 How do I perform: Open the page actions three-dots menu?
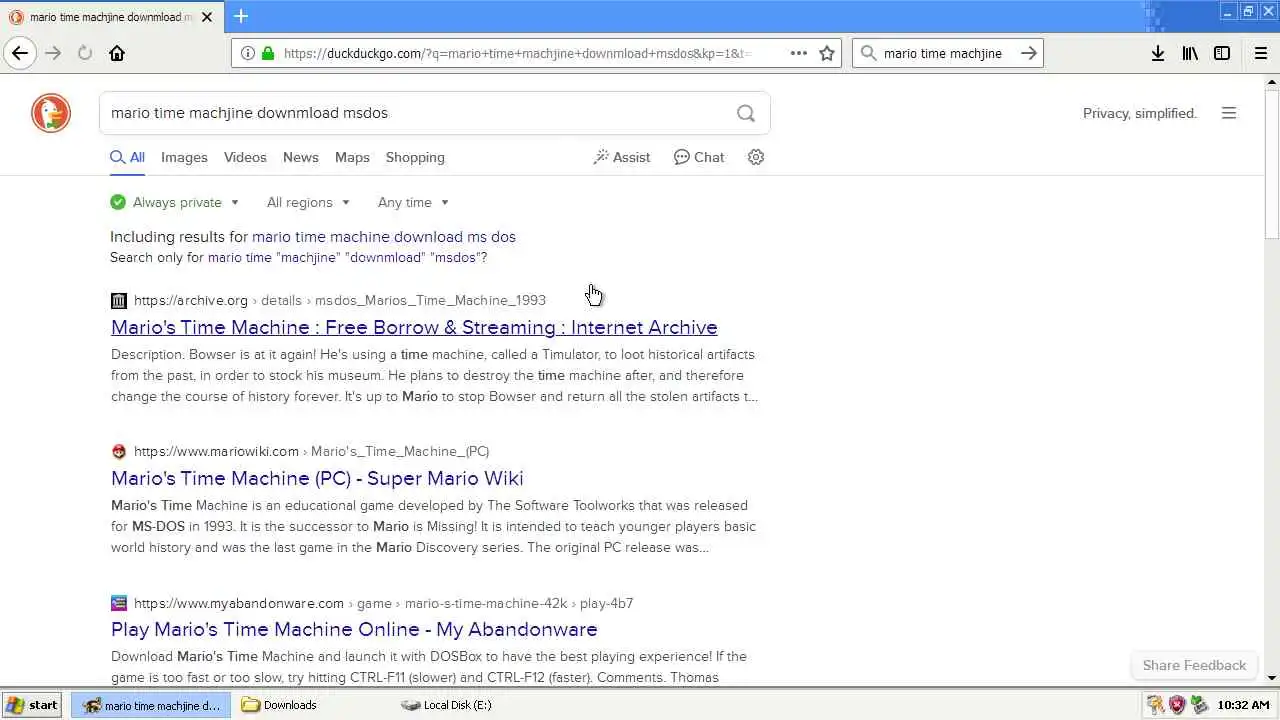[x=799, y=53]
